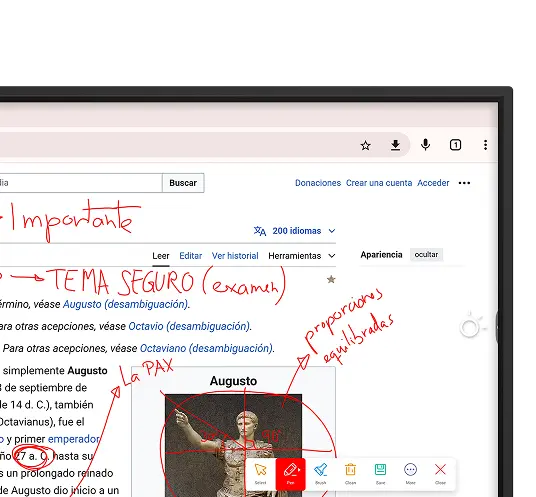Image resolution: width=536 pixels, height=497 pixels.
Task: Switch to the Editar tab
Action: (x=190, y=256)
